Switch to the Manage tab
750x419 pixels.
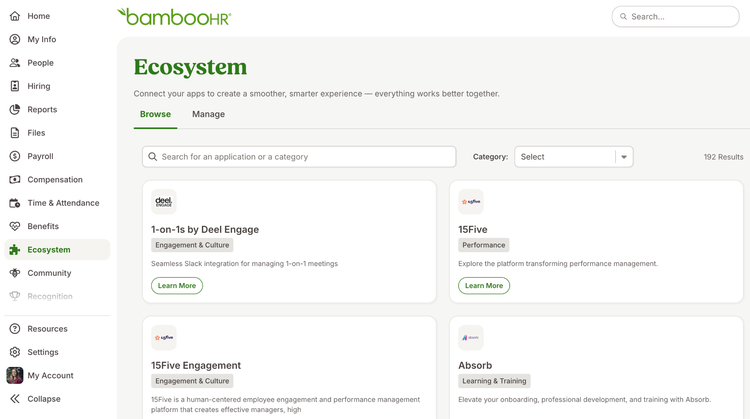pyautogui.click(x=209, y=114)
